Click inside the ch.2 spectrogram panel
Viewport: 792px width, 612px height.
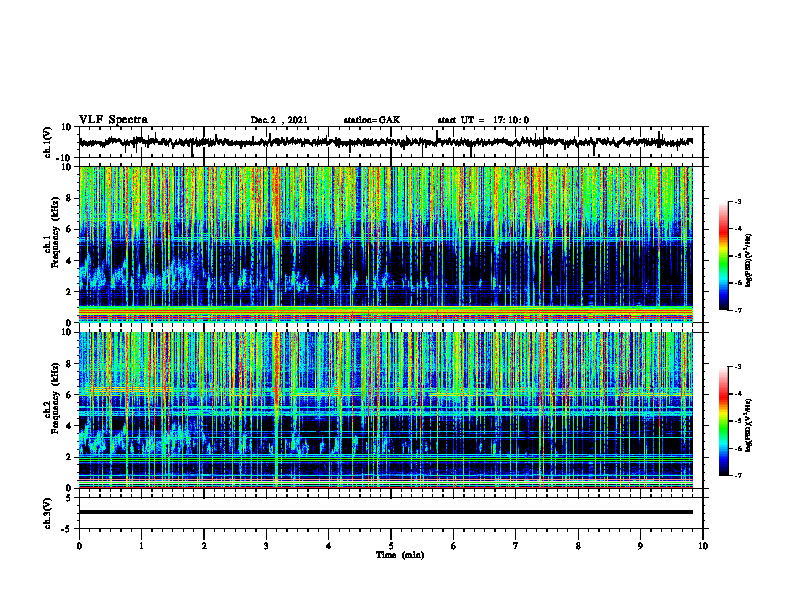click(391, 410)
